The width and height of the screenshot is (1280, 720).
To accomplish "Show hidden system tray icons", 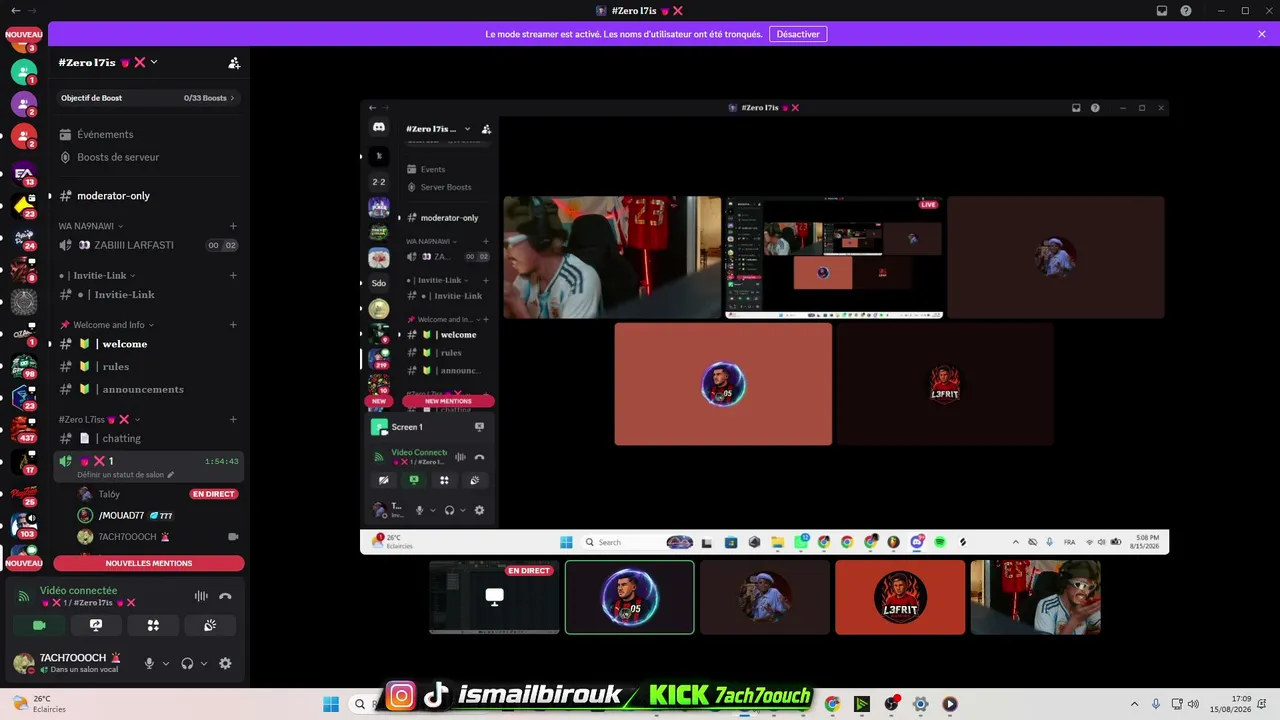I will tap(1134, 704).
